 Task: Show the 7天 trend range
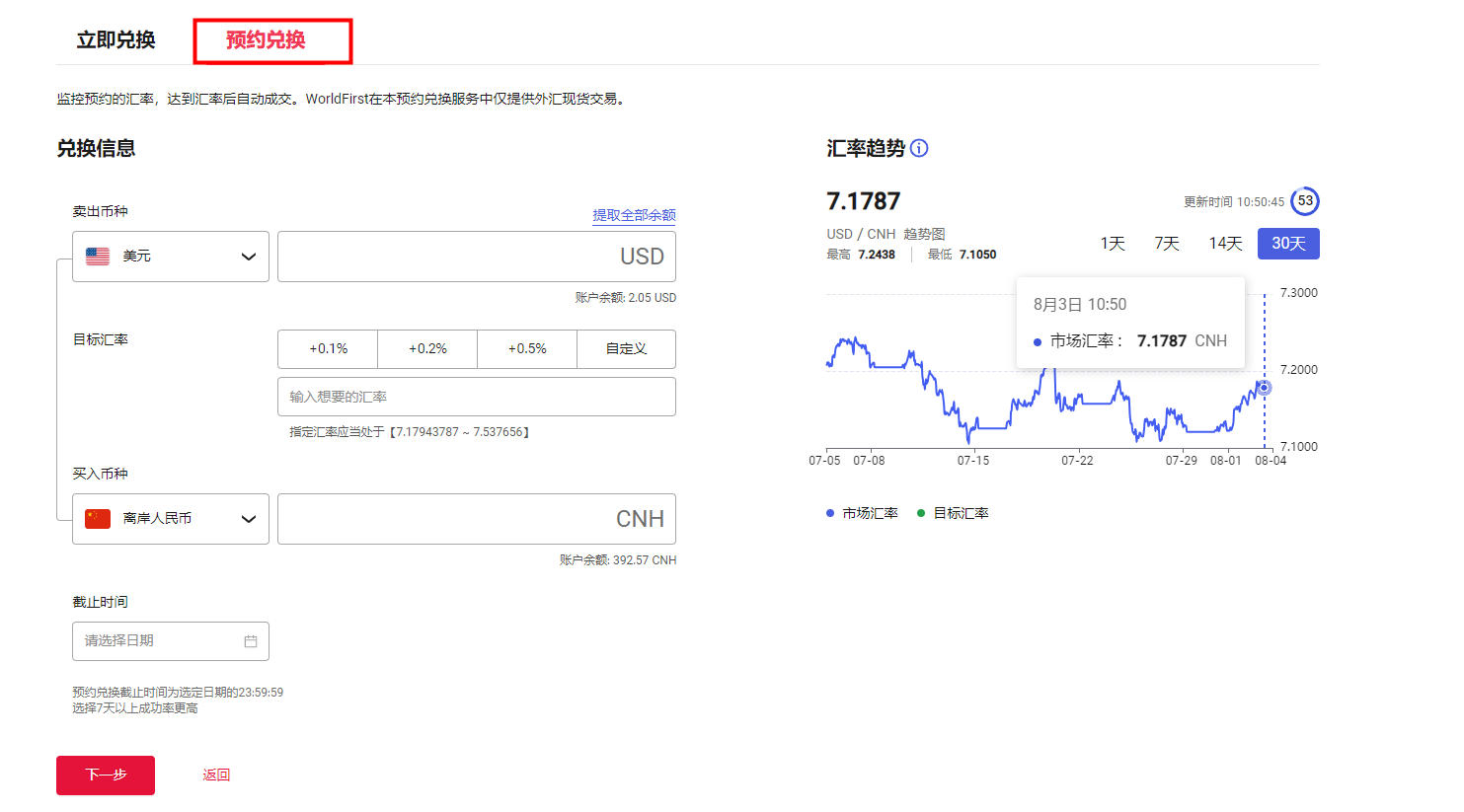[1167, 244]
